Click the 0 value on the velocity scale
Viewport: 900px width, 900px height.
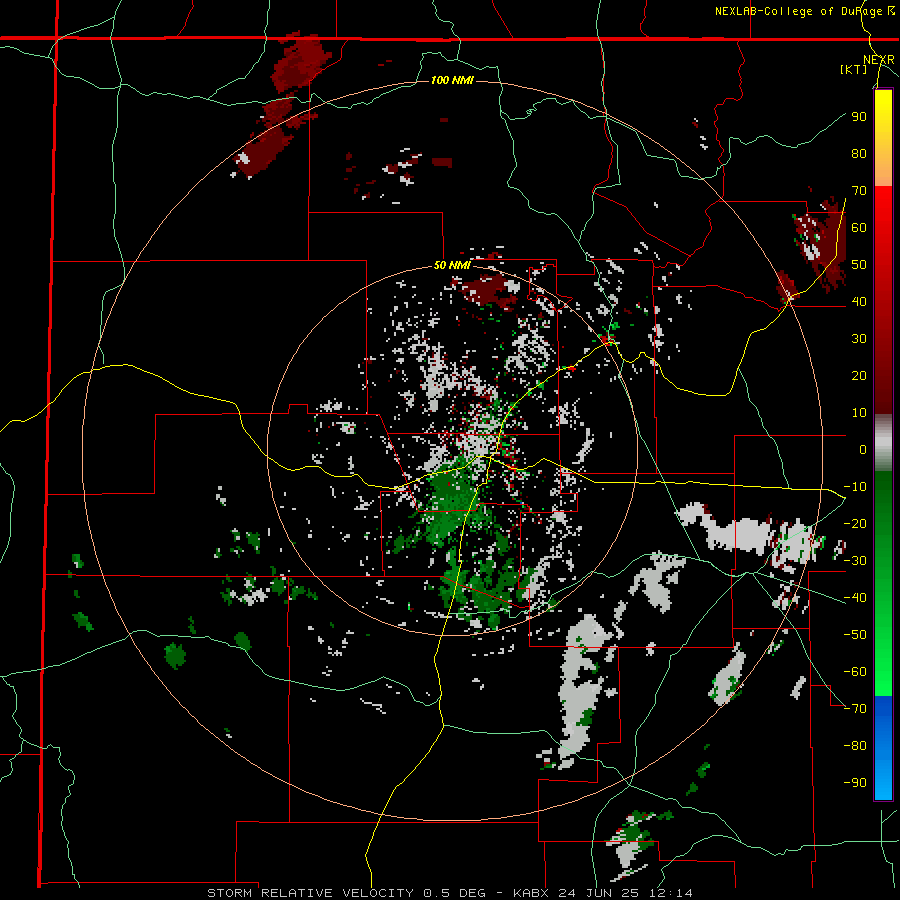[x=863, y=449]
